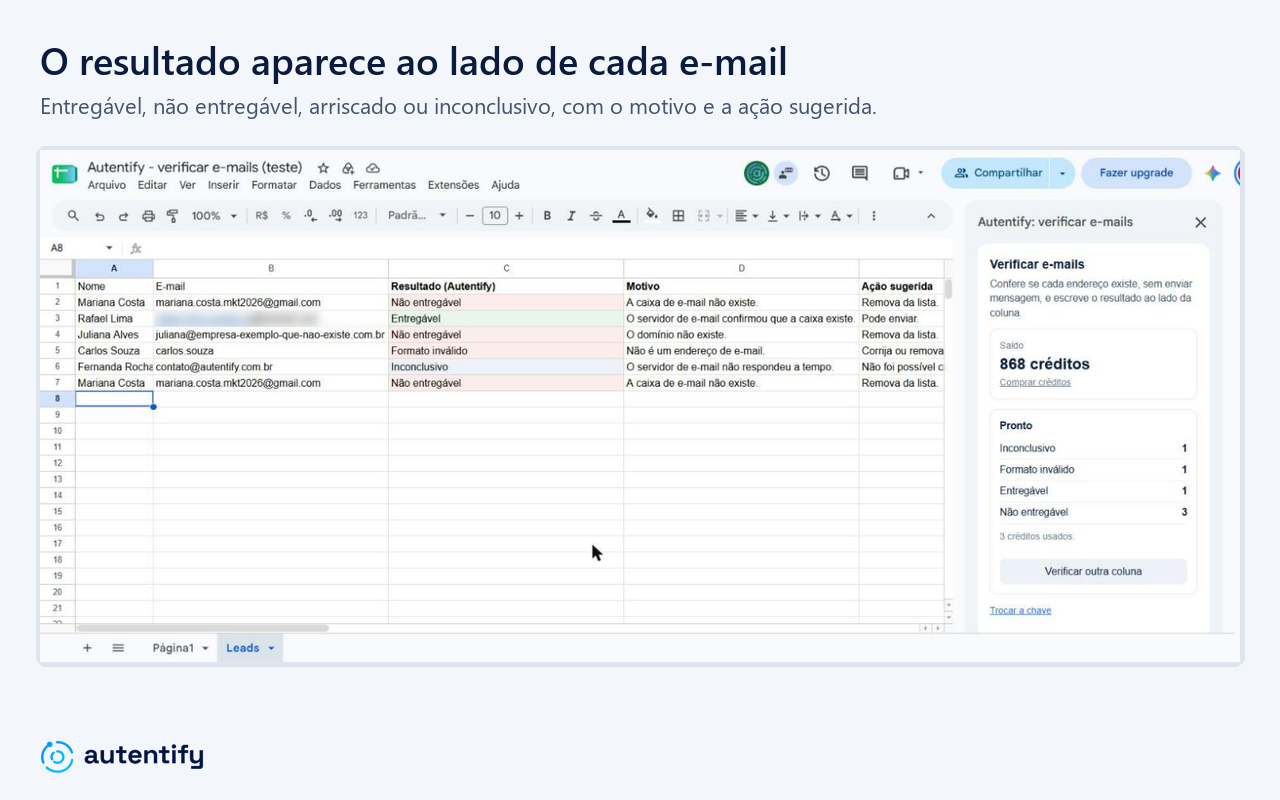
Task: Open the Leads sheet tab arrow
Action: [271, 648]
